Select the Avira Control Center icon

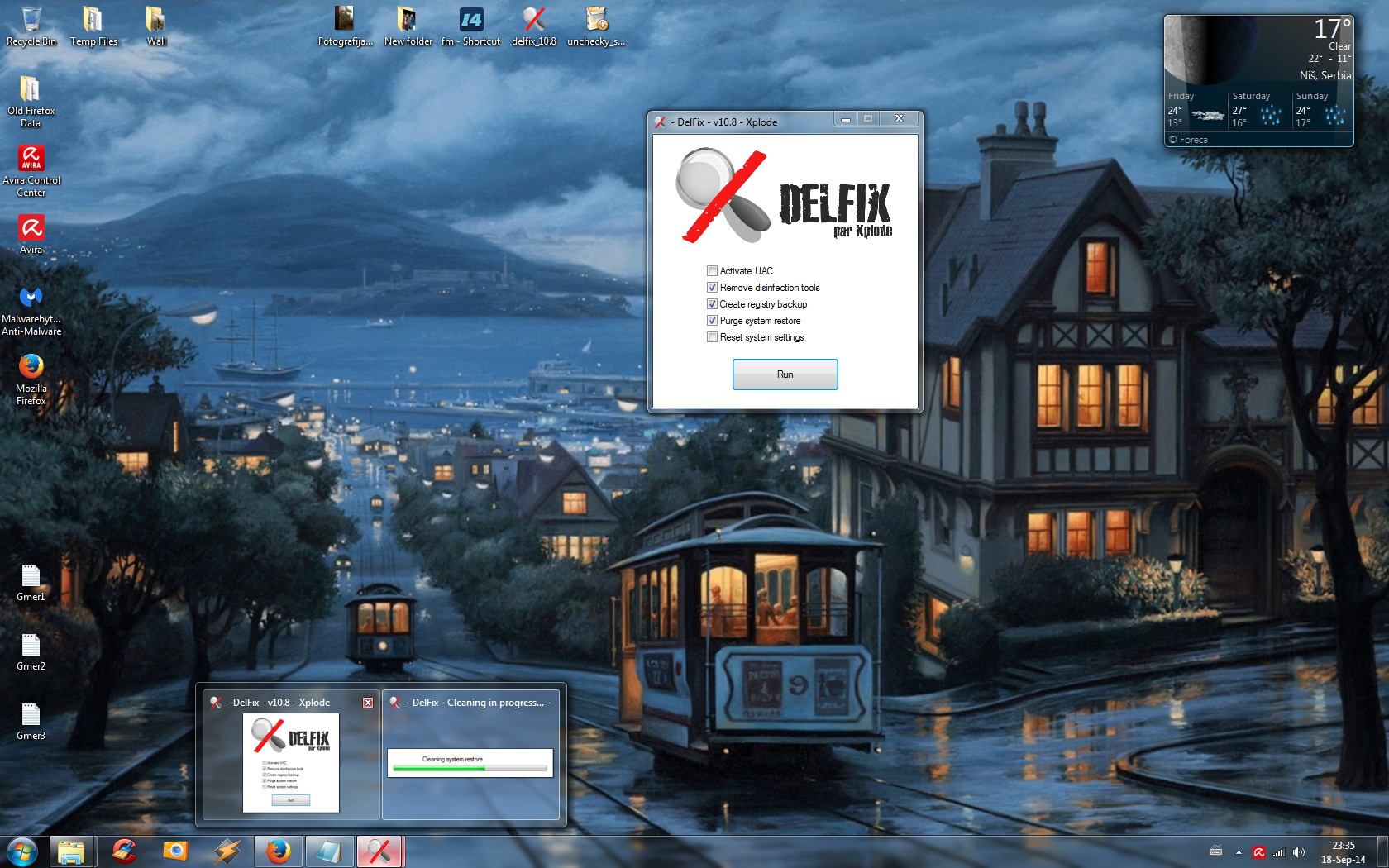point(31,170)
